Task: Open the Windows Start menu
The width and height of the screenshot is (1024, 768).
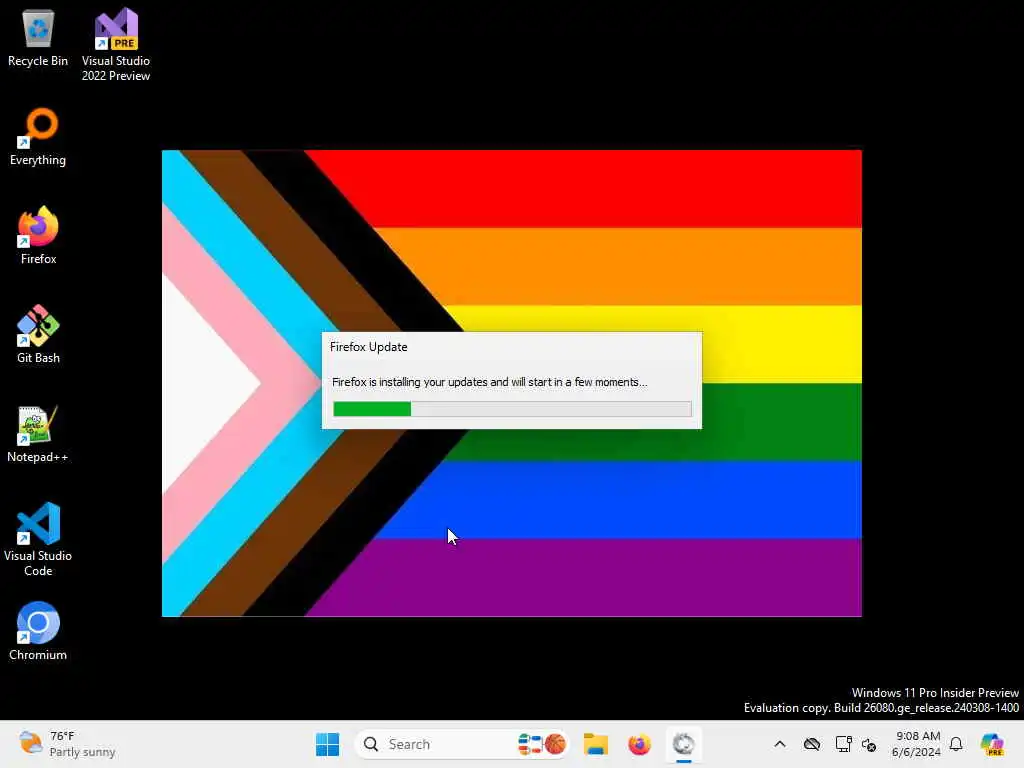Action: click(x=327, y=744)
